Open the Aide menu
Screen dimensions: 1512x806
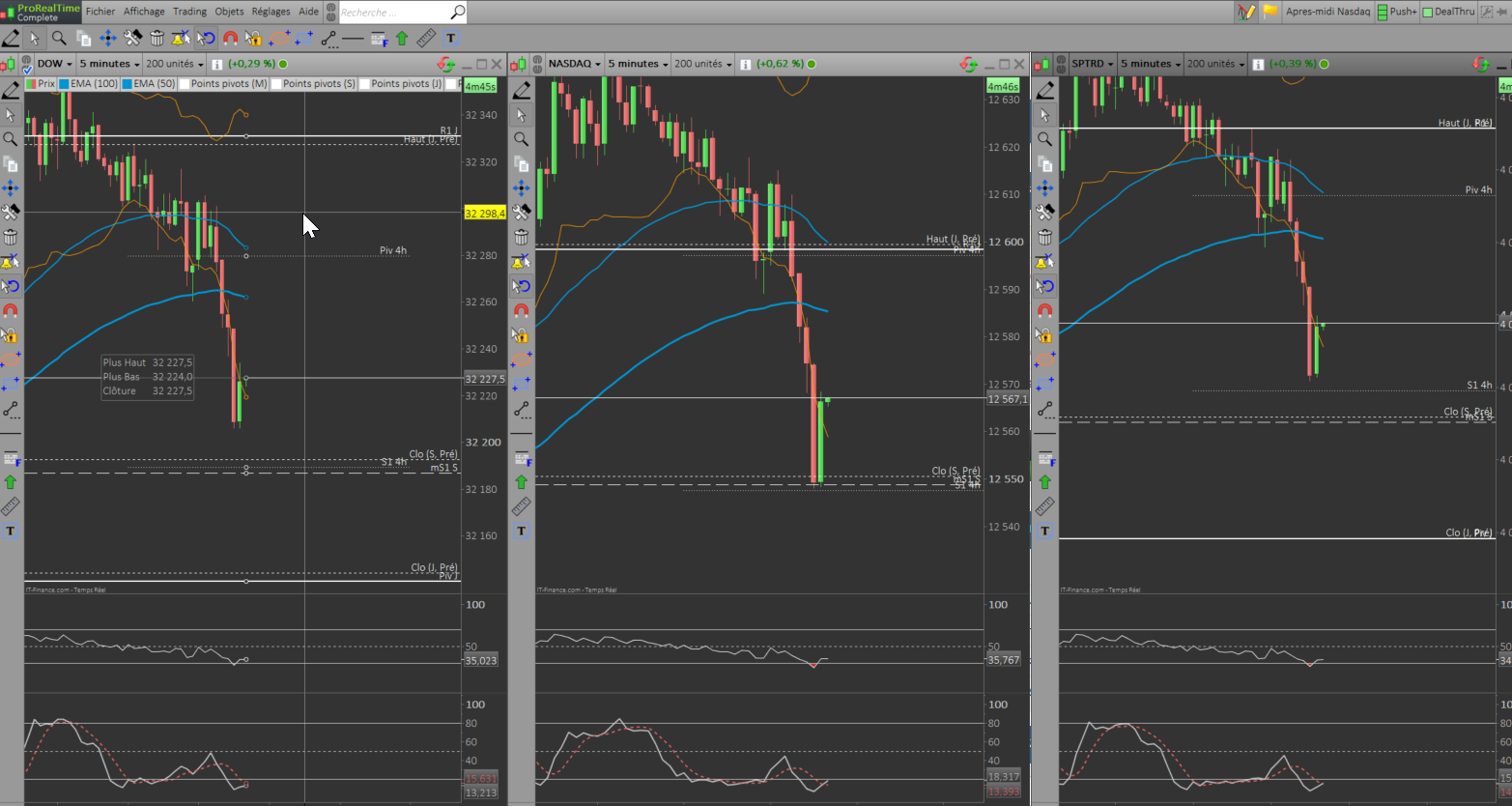(308, 12)
